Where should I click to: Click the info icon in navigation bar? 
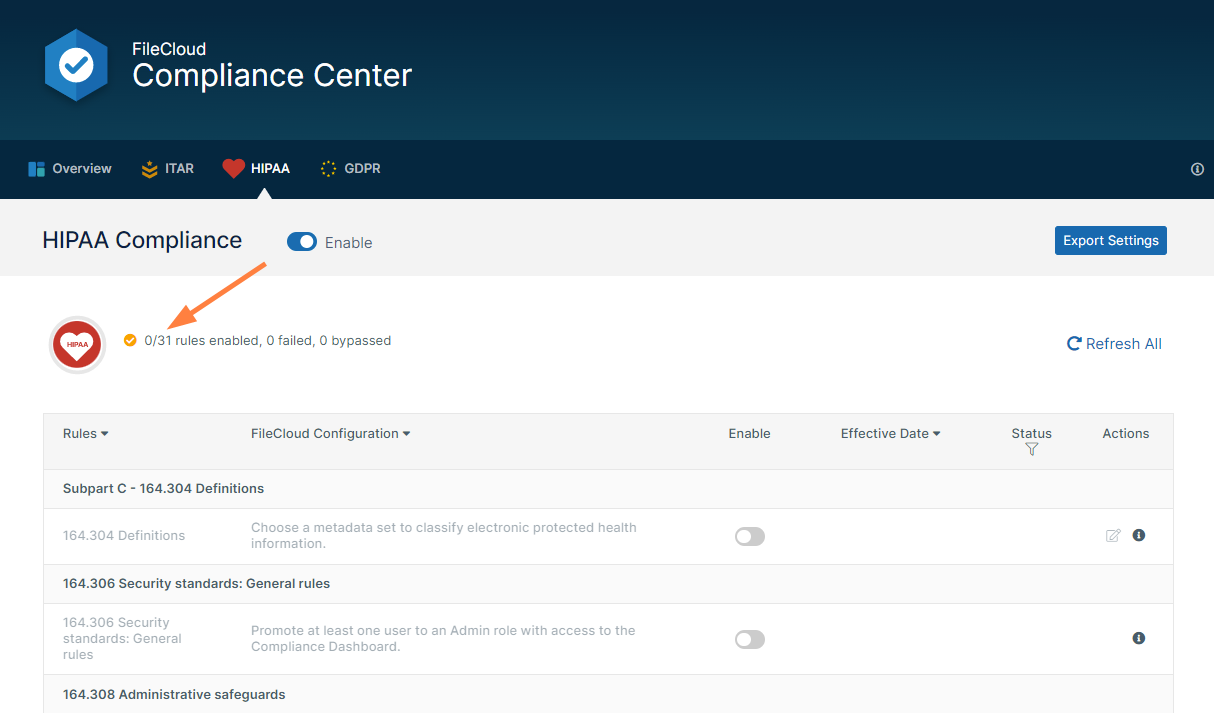[x=1197, y=169]
